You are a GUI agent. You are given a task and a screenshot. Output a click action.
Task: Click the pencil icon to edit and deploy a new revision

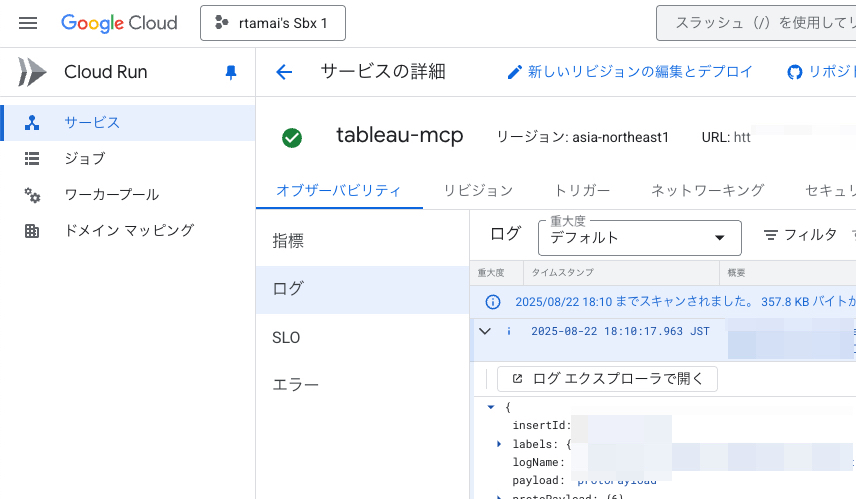(x=514, y=72)
